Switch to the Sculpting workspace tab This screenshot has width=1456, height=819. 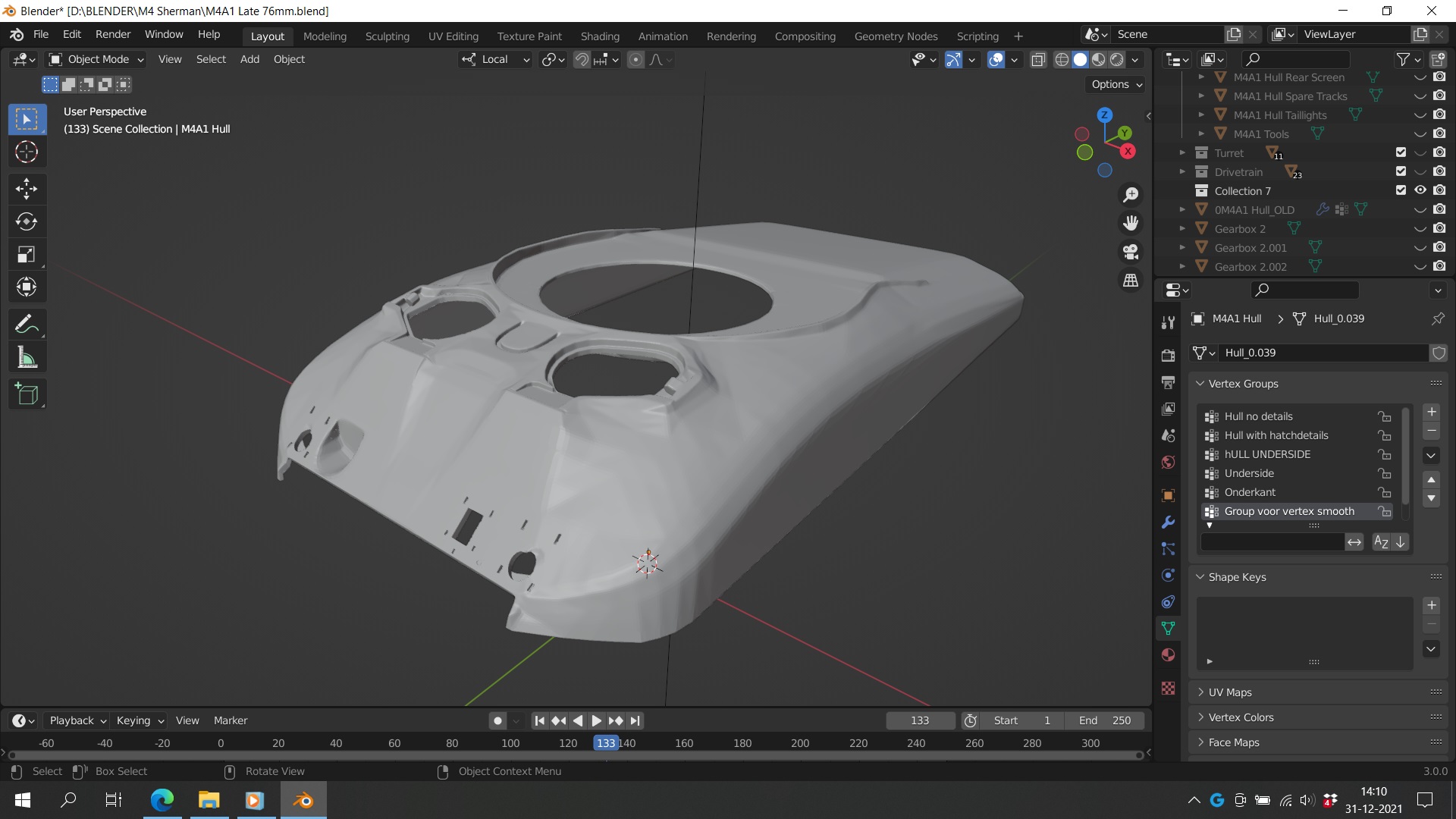(387, 36)
